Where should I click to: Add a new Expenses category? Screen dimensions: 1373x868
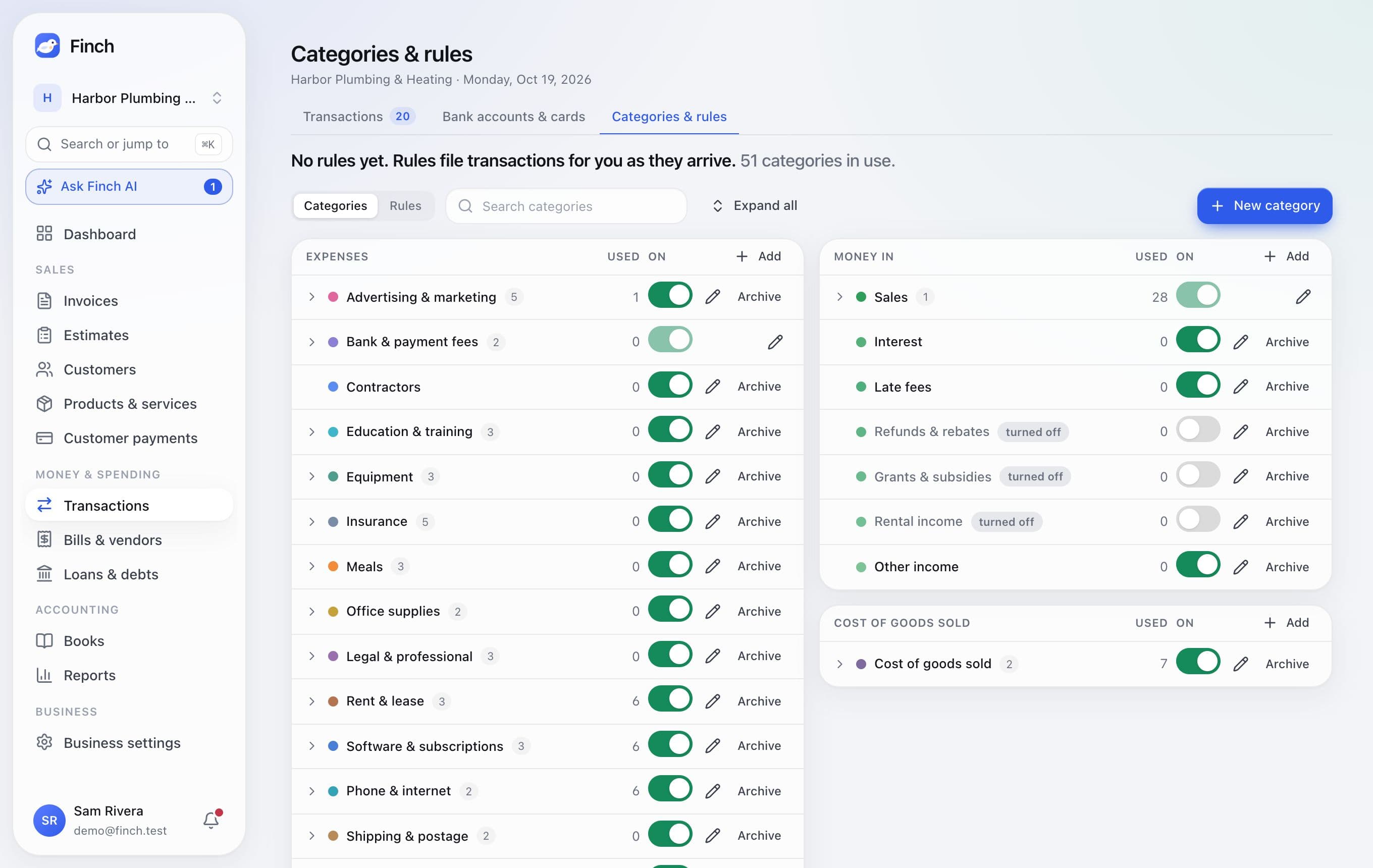point(758,256)
